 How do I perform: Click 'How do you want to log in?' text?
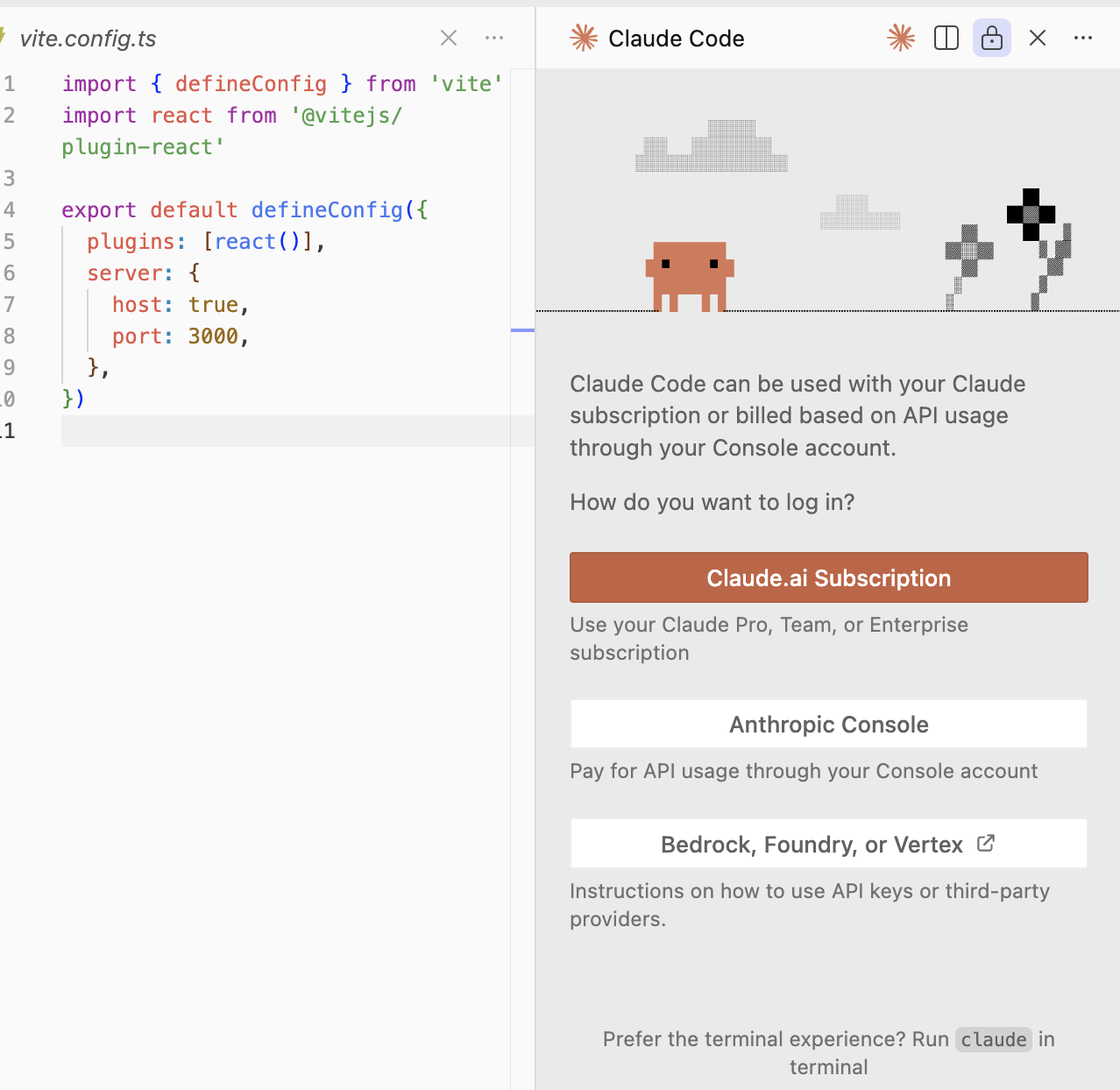point(712,502)
